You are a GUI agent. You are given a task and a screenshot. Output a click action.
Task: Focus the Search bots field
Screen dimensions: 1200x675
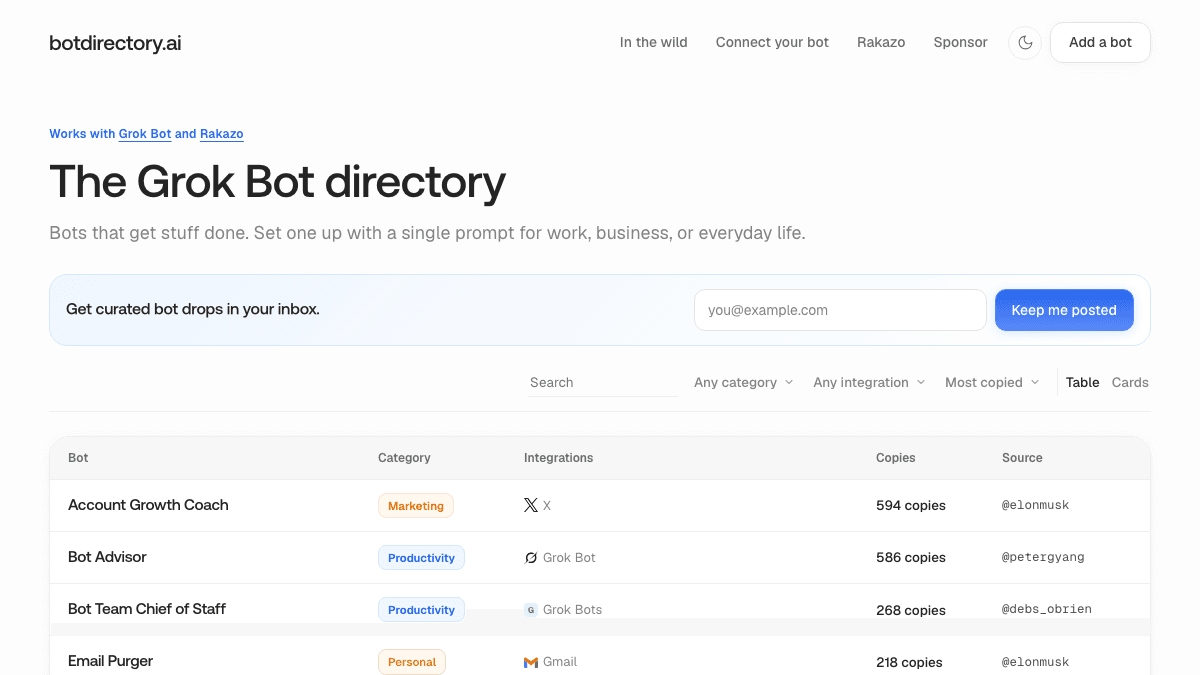602,383
